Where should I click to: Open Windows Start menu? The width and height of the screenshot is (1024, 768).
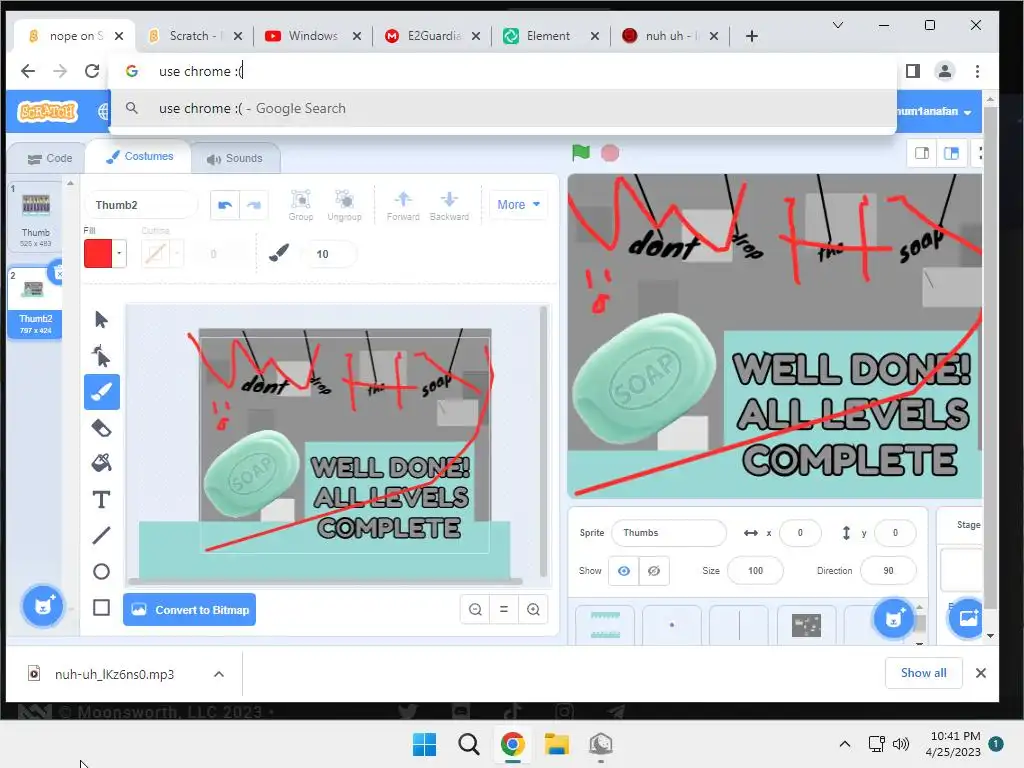point(424,744)
